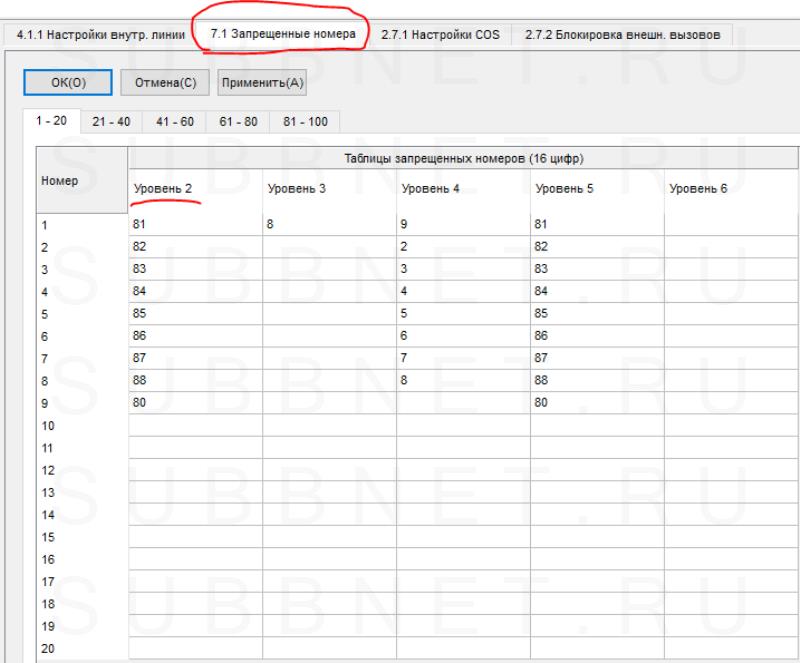
Task: Select Уровень 4 cell in row 1
Action: (463, 225)
